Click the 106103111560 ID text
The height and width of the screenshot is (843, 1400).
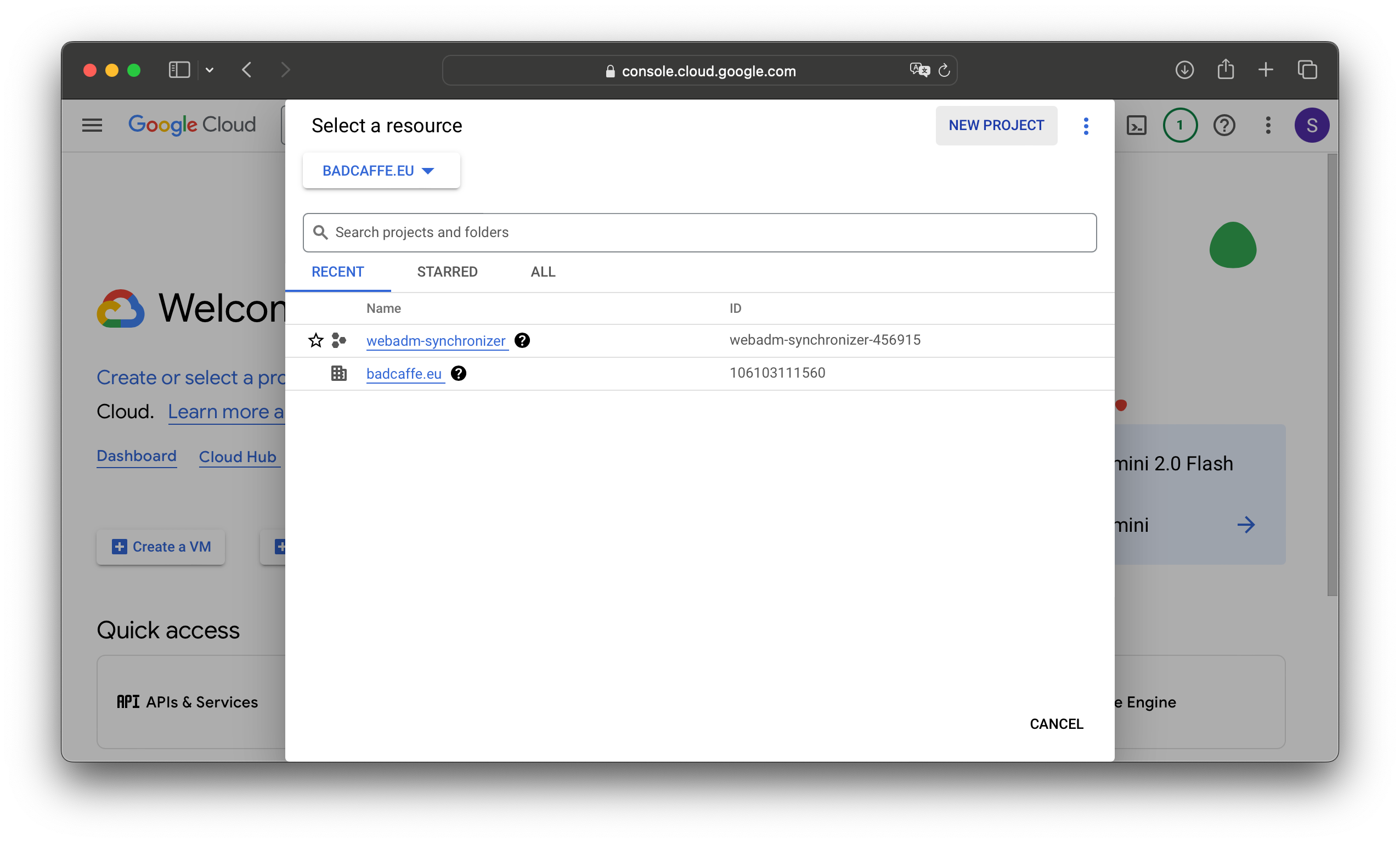tap(777, 373)
